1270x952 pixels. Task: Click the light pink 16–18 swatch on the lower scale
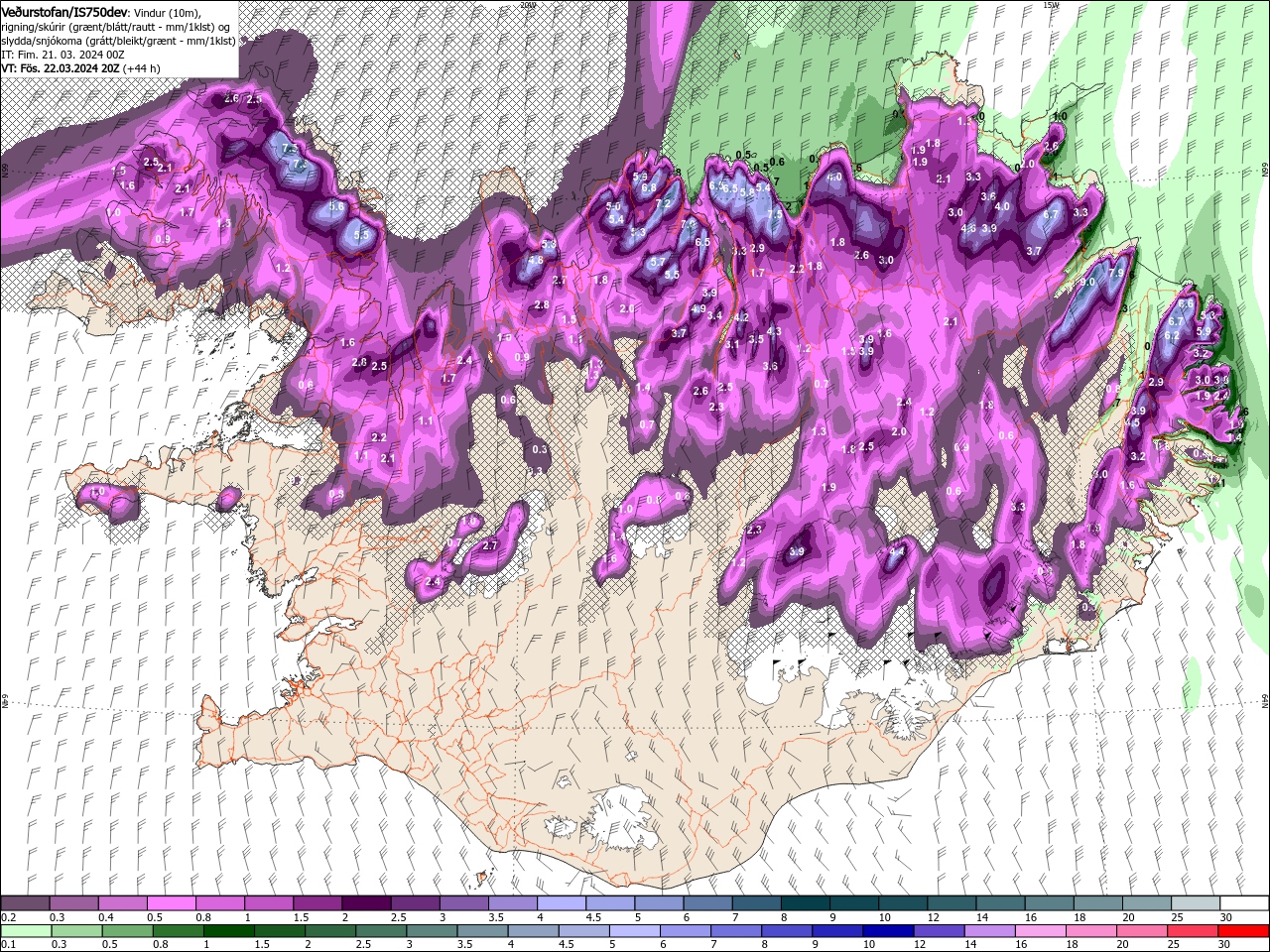1042,931
